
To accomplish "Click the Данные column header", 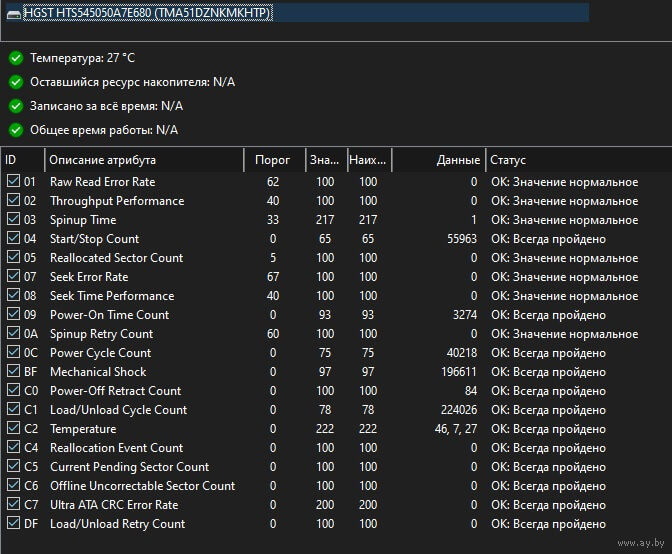I will 438,160.
